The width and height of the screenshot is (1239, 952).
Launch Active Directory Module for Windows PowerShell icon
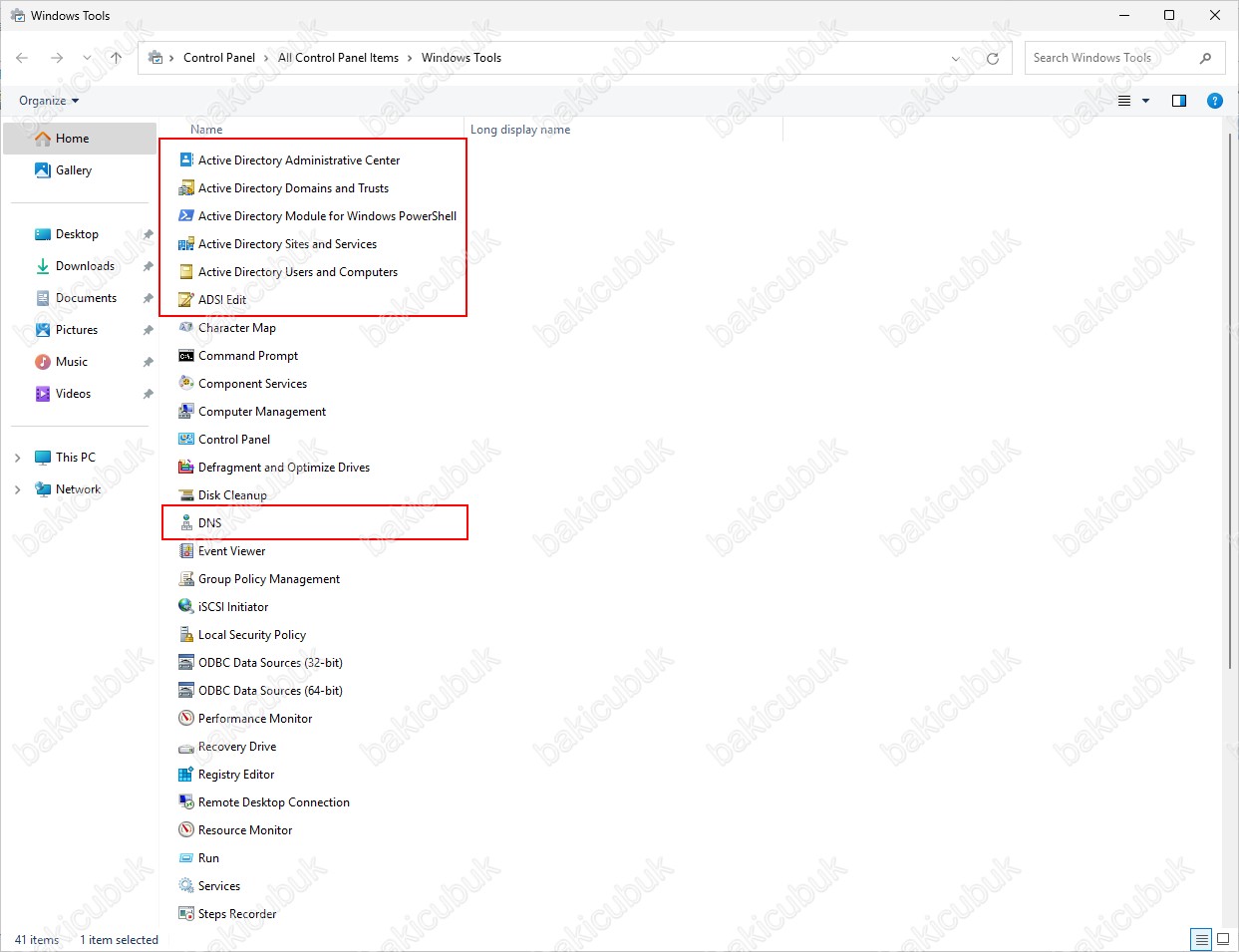click(x=186, y=215)
